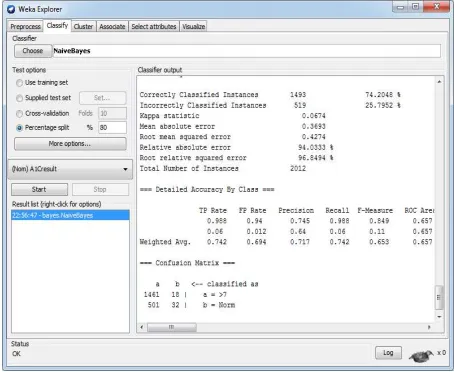Select the Percentage split radio button
Screen dimensions: 454x372
pos(19,128)
